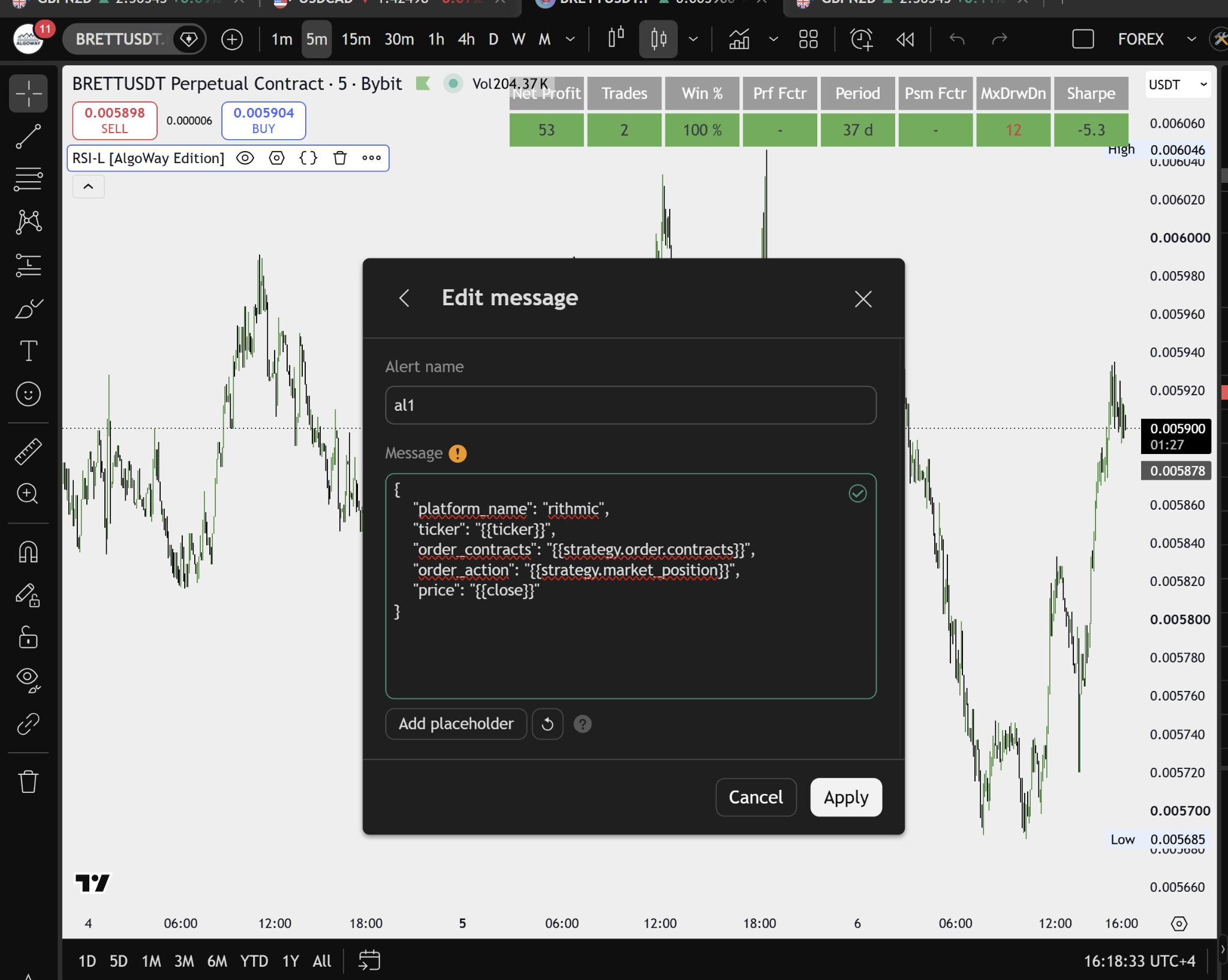Create a new alert clock icon
This screenshot has height=980, width=1228.
point(862,40)
